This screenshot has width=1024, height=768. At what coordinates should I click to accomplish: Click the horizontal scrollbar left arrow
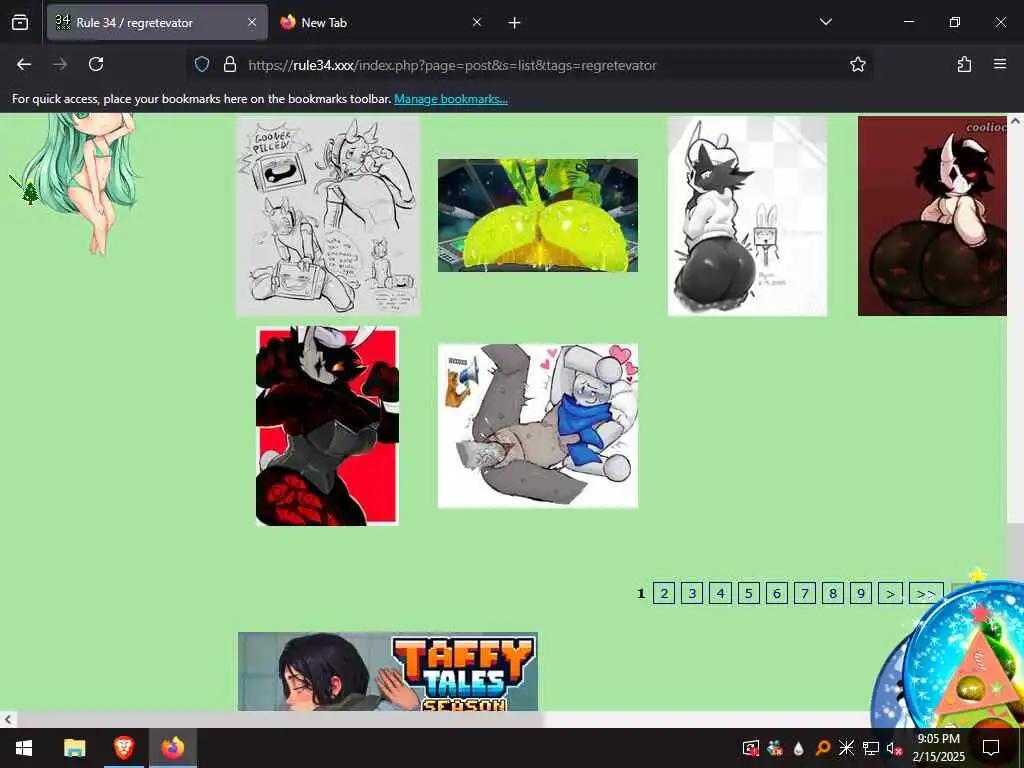click(7, 719)
